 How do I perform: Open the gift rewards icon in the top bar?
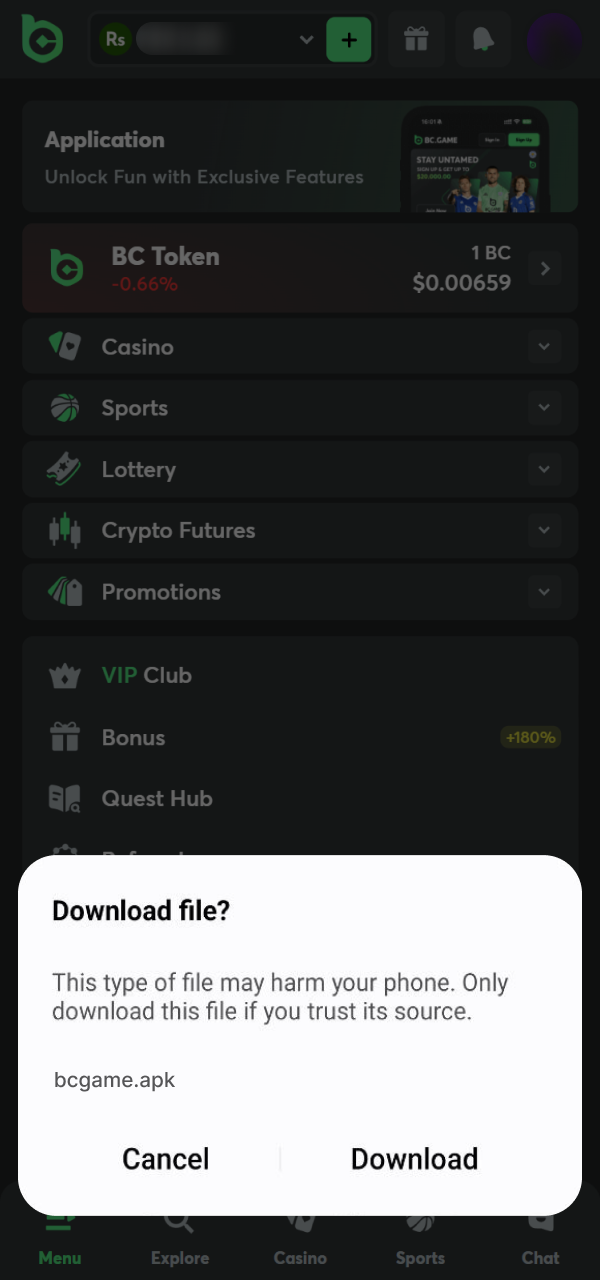(x=417, y=40)
